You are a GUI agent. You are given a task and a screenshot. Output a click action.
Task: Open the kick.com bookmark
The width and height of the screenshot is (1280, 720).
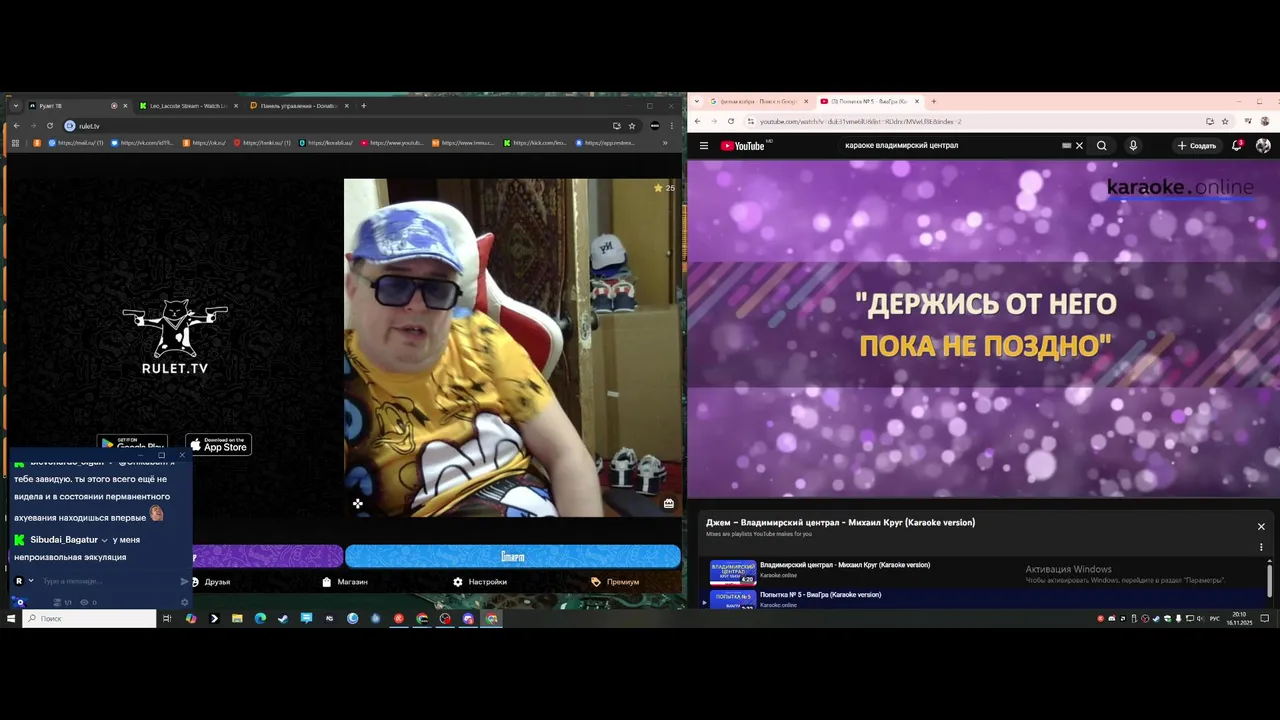click(x=535, y=143)
